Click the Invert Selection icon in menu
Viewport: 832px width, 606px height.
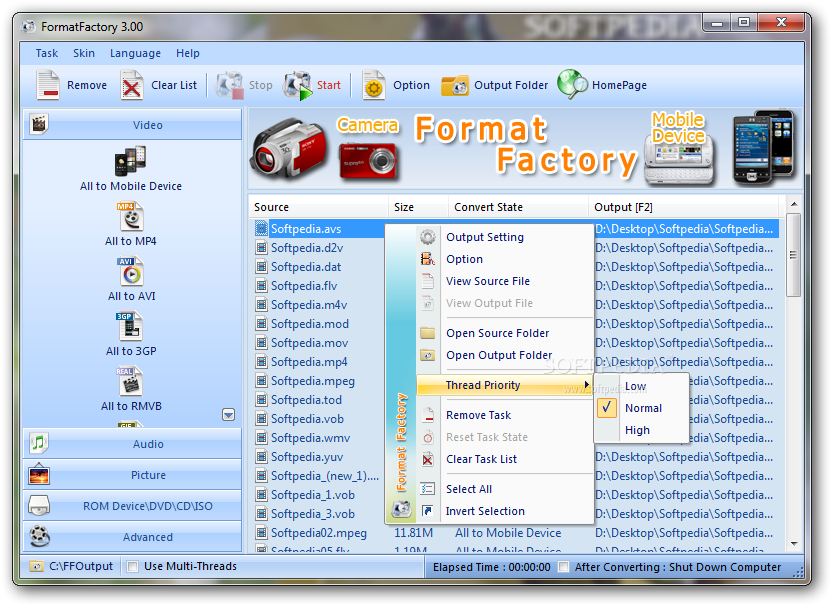click(428, 510)
